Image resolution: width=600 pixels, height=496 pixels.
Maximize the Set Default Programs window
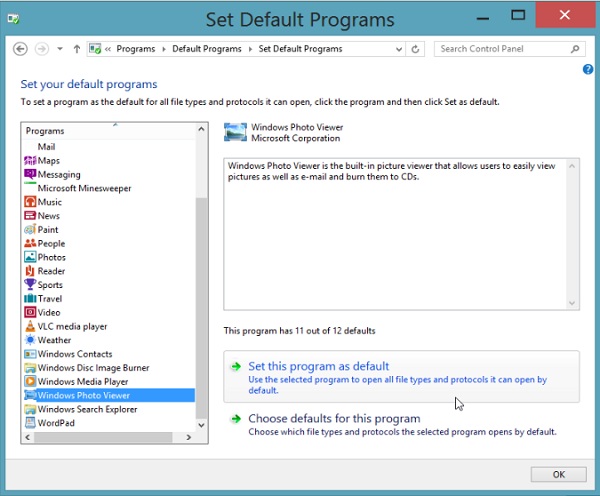[518, 15]
